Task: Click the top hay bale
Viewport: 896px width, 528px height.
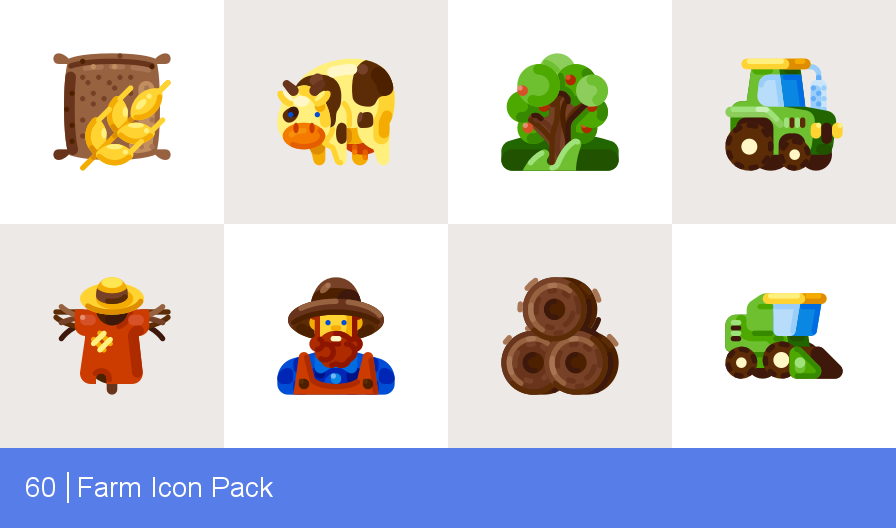Action: click(x=557, y=307)
